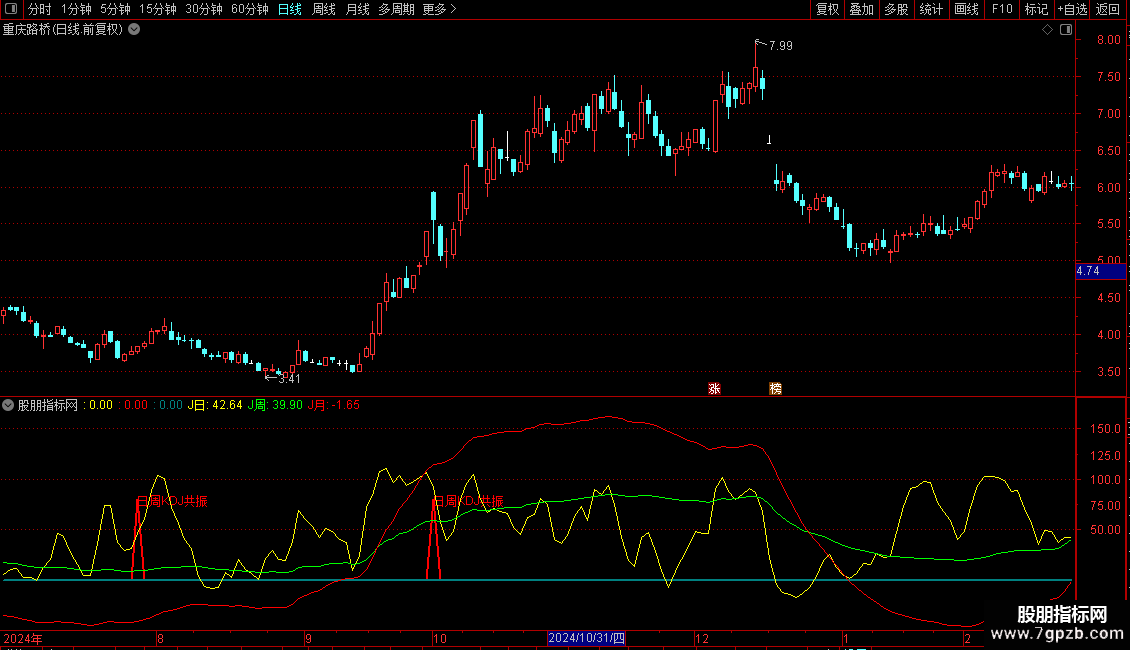Select the 15分钟 period tab
The width and height of the screenshot is (1130, 650).
[158, 9]
